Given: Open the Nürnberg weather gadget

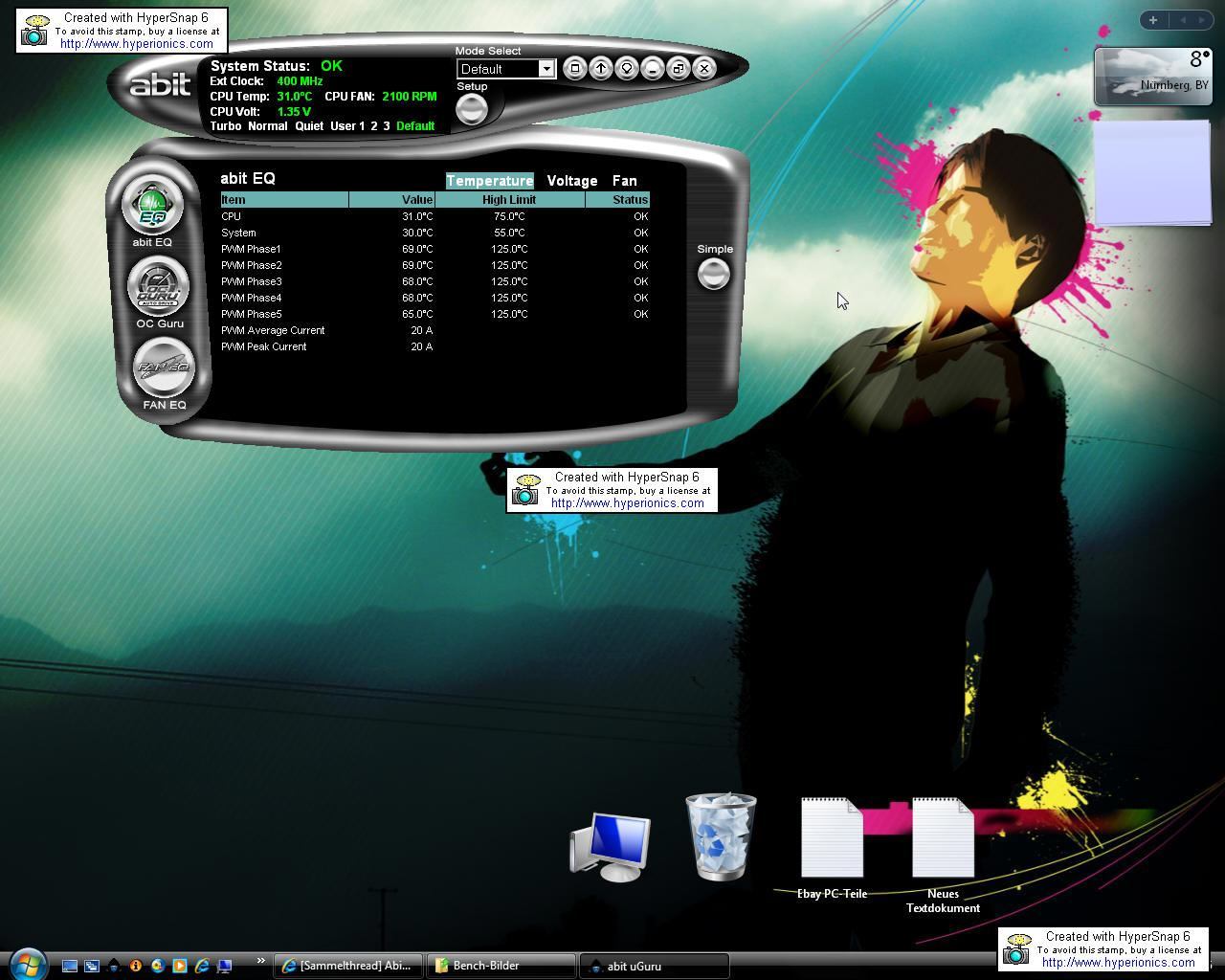Looking at the screenshot, I should (x=1153, y=75).
